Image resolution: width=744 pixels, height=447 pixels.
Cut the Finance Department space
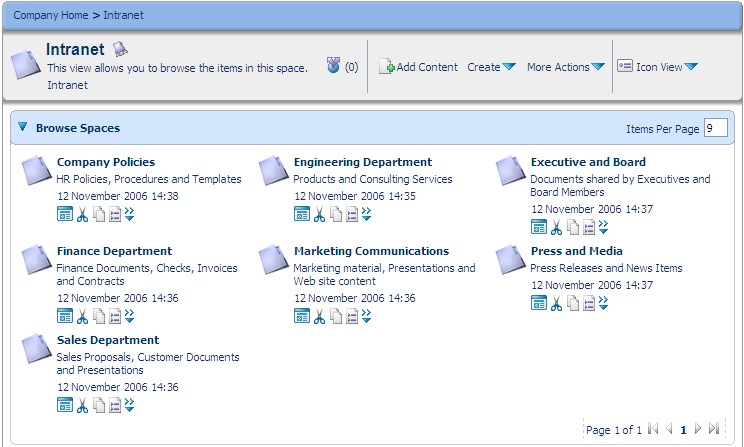(83, 316)
